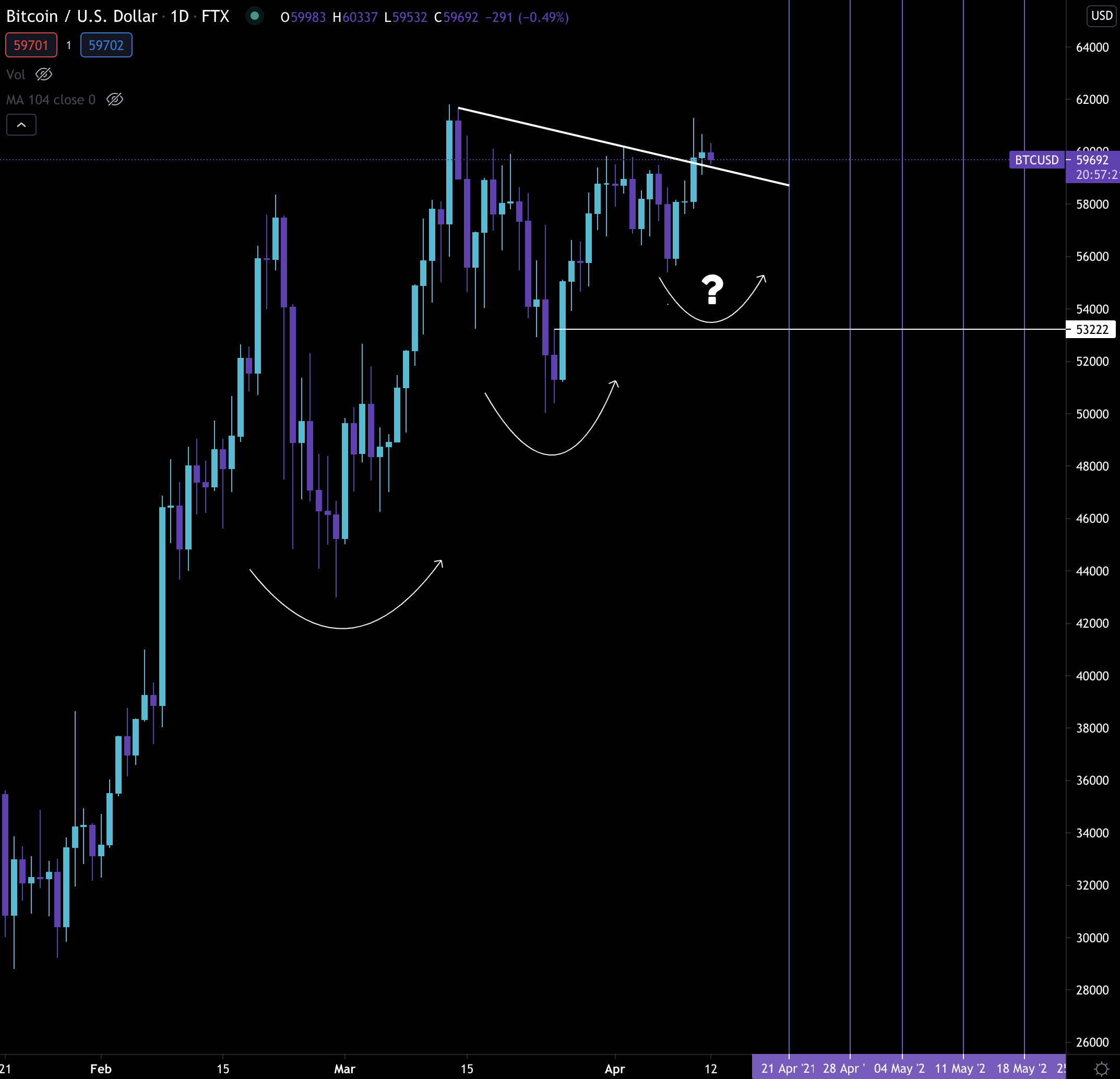The image size is (1120, 1079).
Task: Toggle MA 104 indicator visibility eye
Action: click(x=114, y=99)
